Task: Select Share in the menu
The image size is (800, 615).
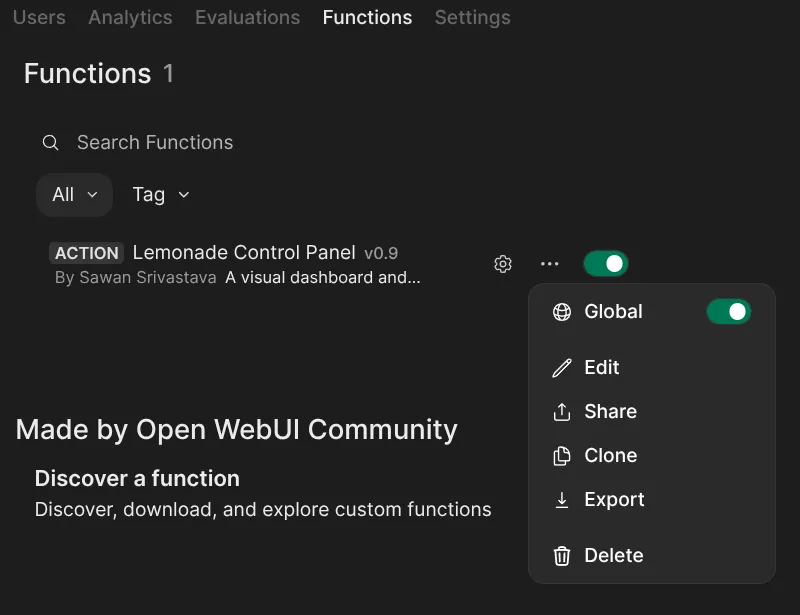Action: tap(652, 411)
